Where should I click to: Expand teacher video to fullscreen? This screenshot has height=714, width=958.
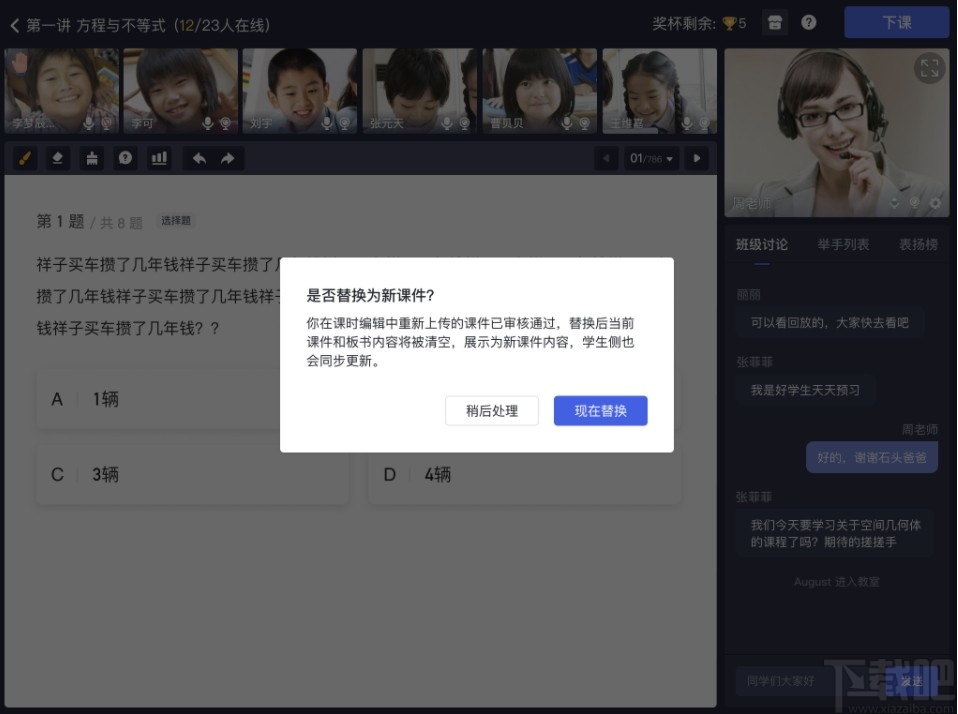tap(929, 68)
